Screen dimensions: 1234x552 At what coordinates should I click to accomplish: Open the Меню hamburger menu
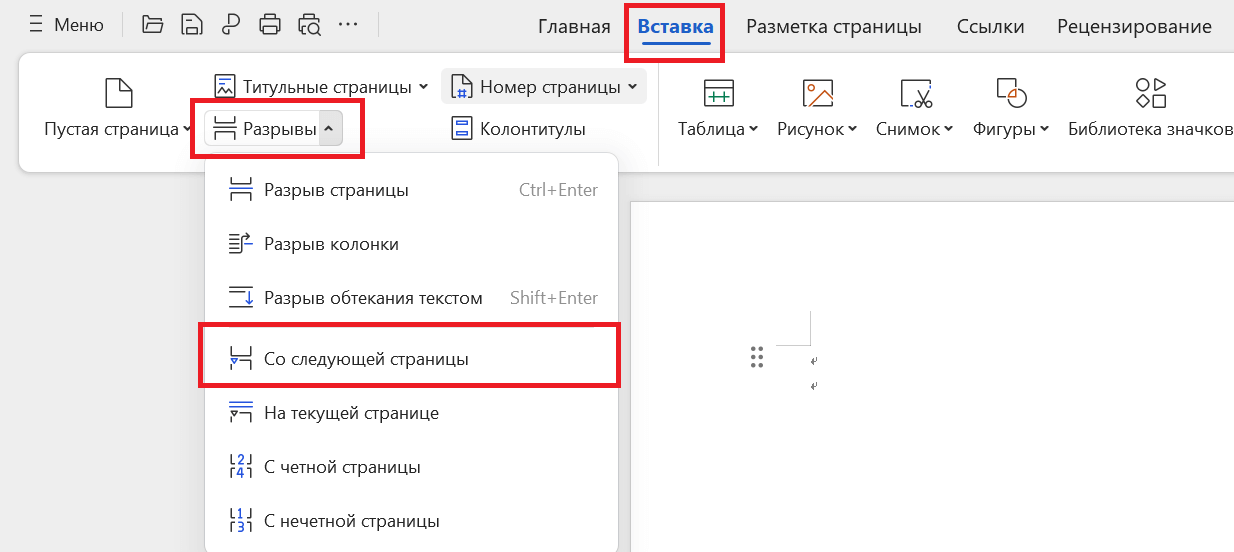[x=65, y=25]
